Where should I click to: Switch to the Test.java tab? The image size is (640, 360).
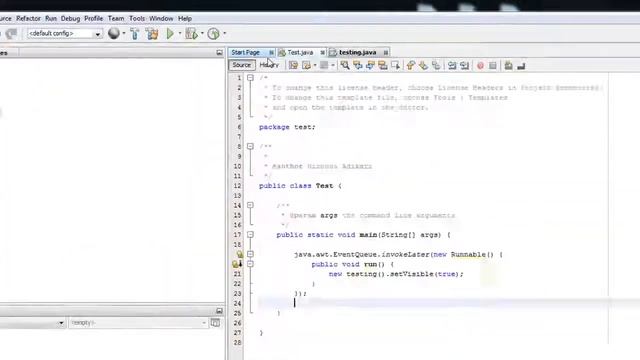pyautogui.click(x=300, y=52)
